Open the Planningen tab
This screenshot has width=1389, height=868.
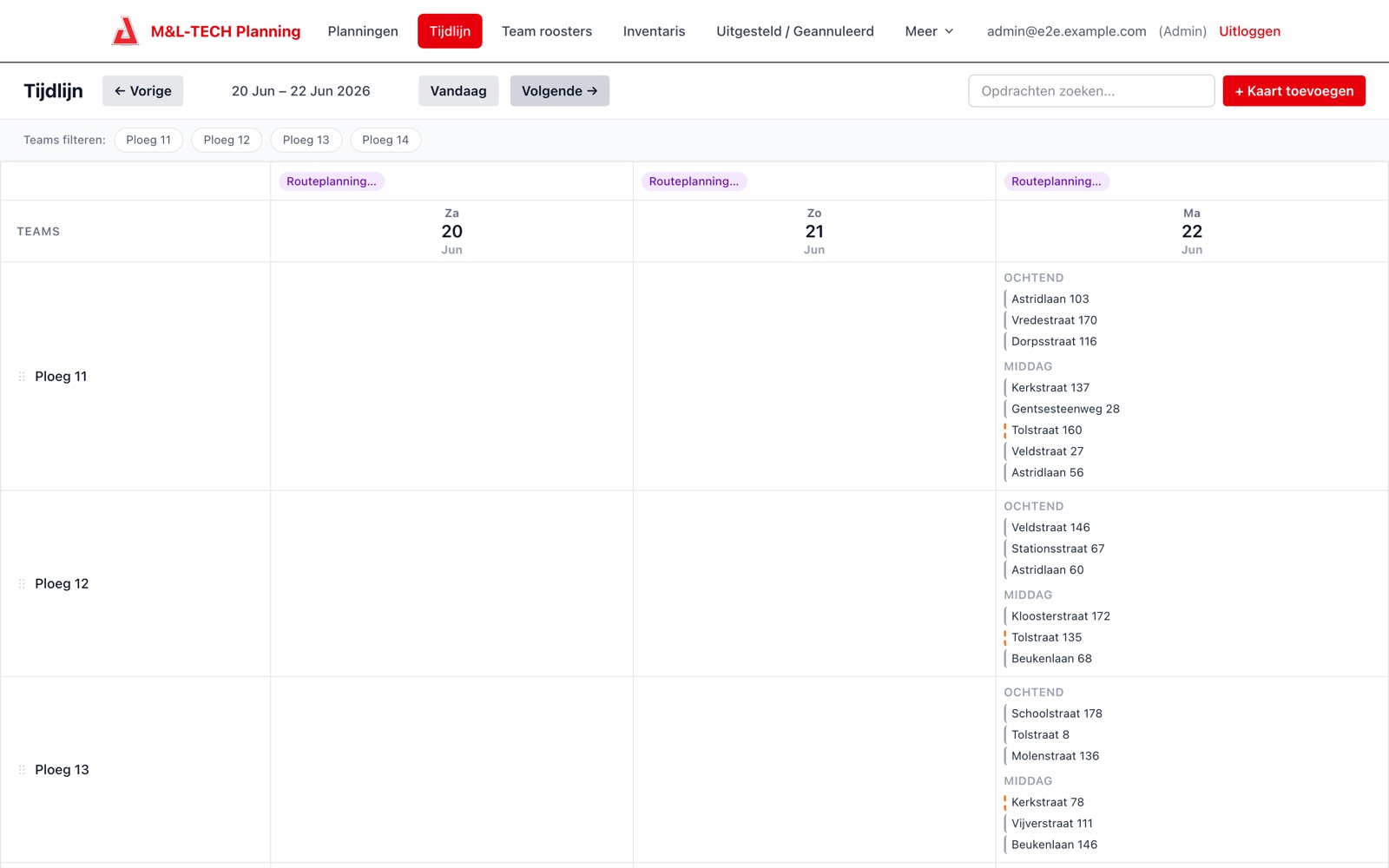[363, 31]
